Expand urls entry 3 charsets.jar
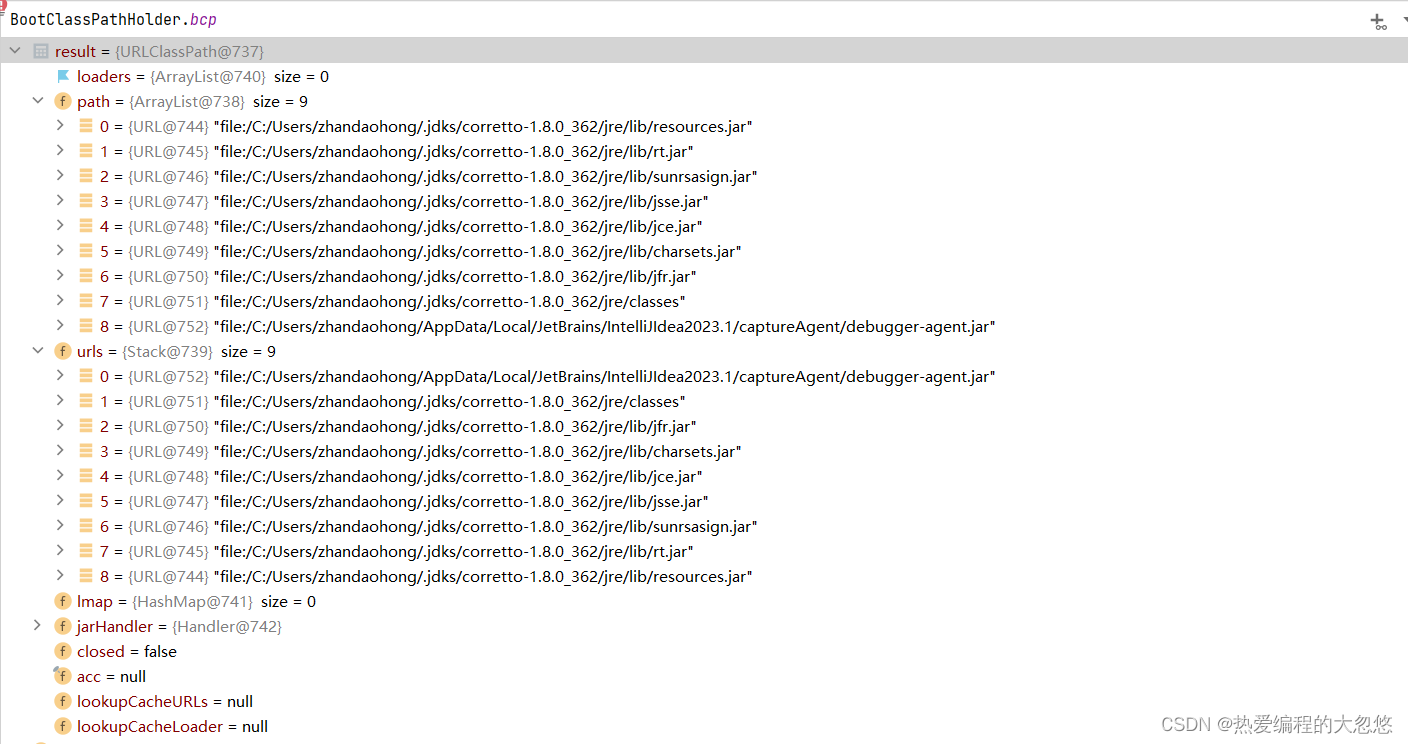This screenshot has width=1408, height=744. coord(60,451)
